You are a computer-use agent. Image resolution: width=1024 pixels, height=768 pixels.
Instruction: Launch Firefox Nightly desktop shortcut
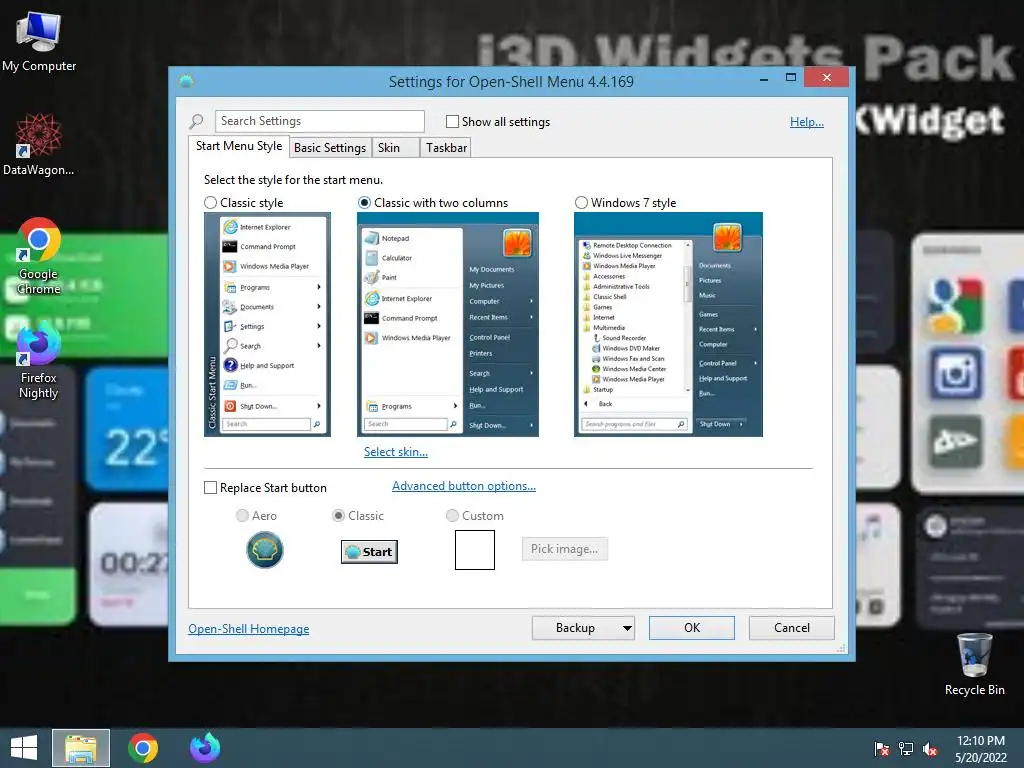point(39,362)
